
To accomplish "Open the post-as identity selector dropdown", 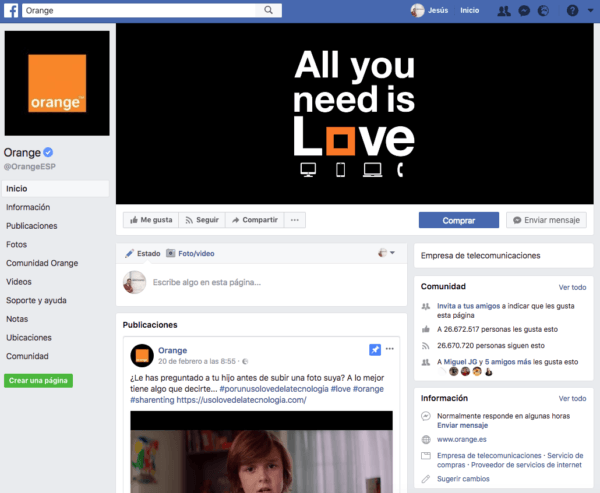I will coord(386,253).
